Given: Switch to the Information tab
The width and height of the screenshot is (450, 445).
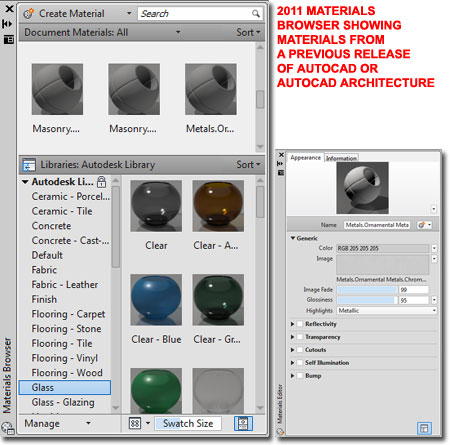Looking at the screenshot, I should point(341,158).
